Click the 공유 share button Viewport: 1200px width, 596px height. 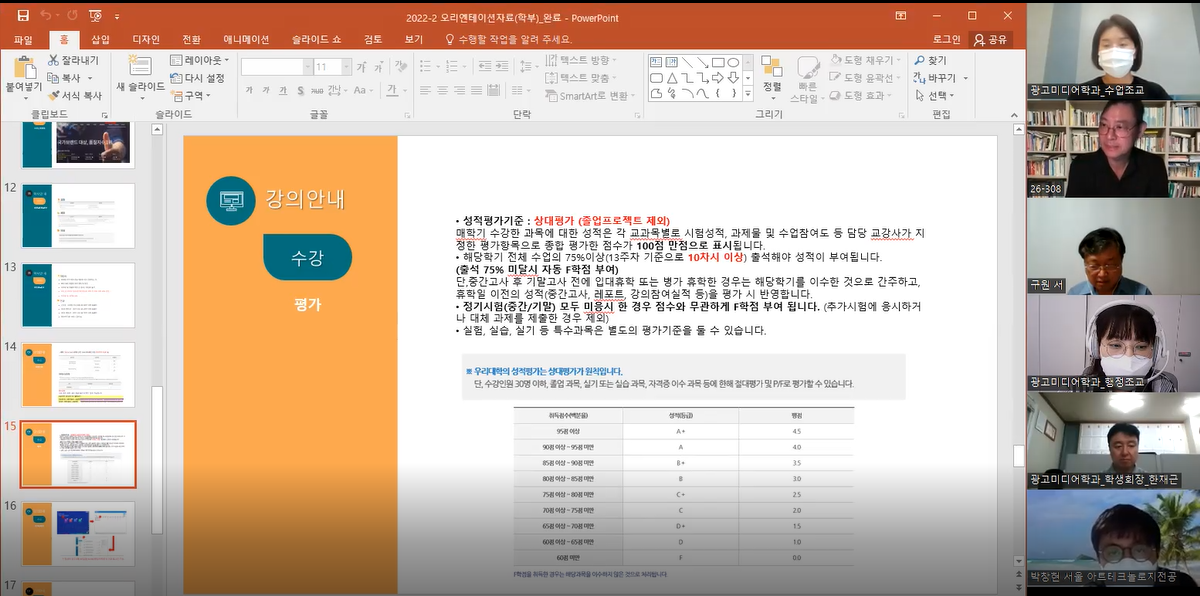click(x=989, y=40)
